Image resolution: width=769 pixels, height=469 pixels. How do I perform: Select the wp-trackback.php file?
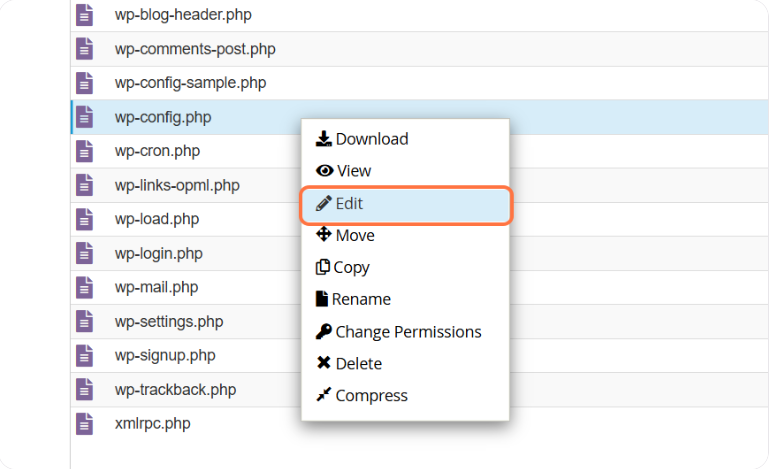[x=175, y=389]
